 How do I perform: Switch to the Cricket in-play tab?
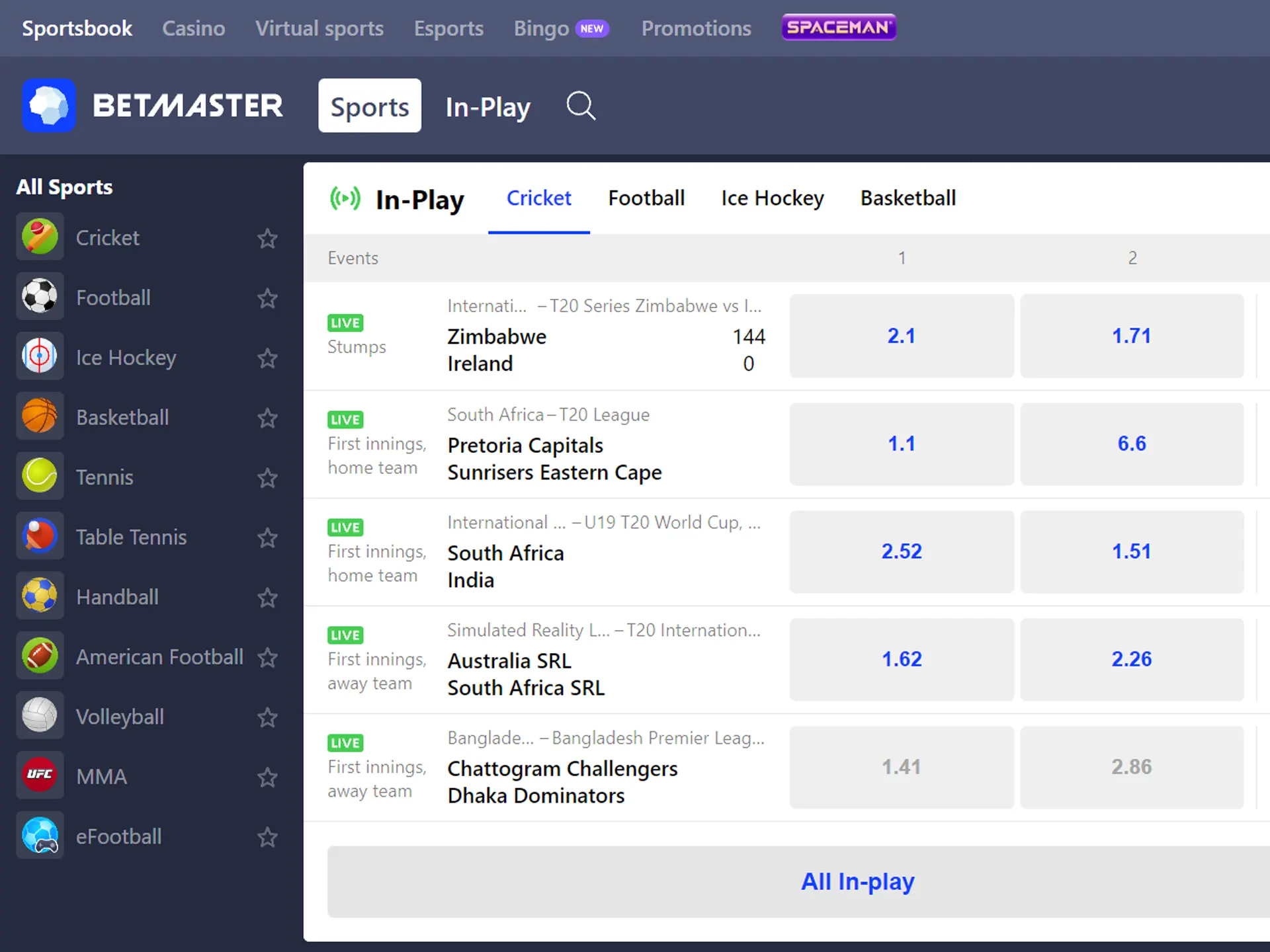pos(538,198)
